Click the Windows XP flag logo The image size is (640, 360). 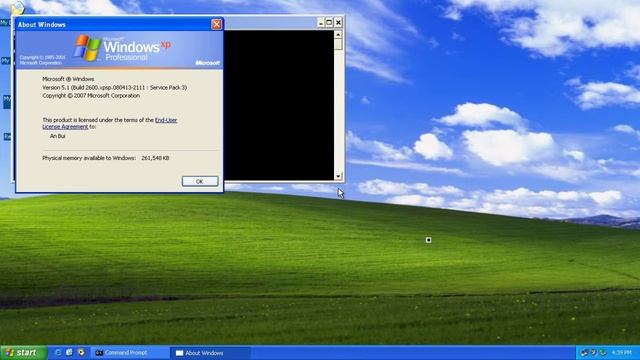87,48
